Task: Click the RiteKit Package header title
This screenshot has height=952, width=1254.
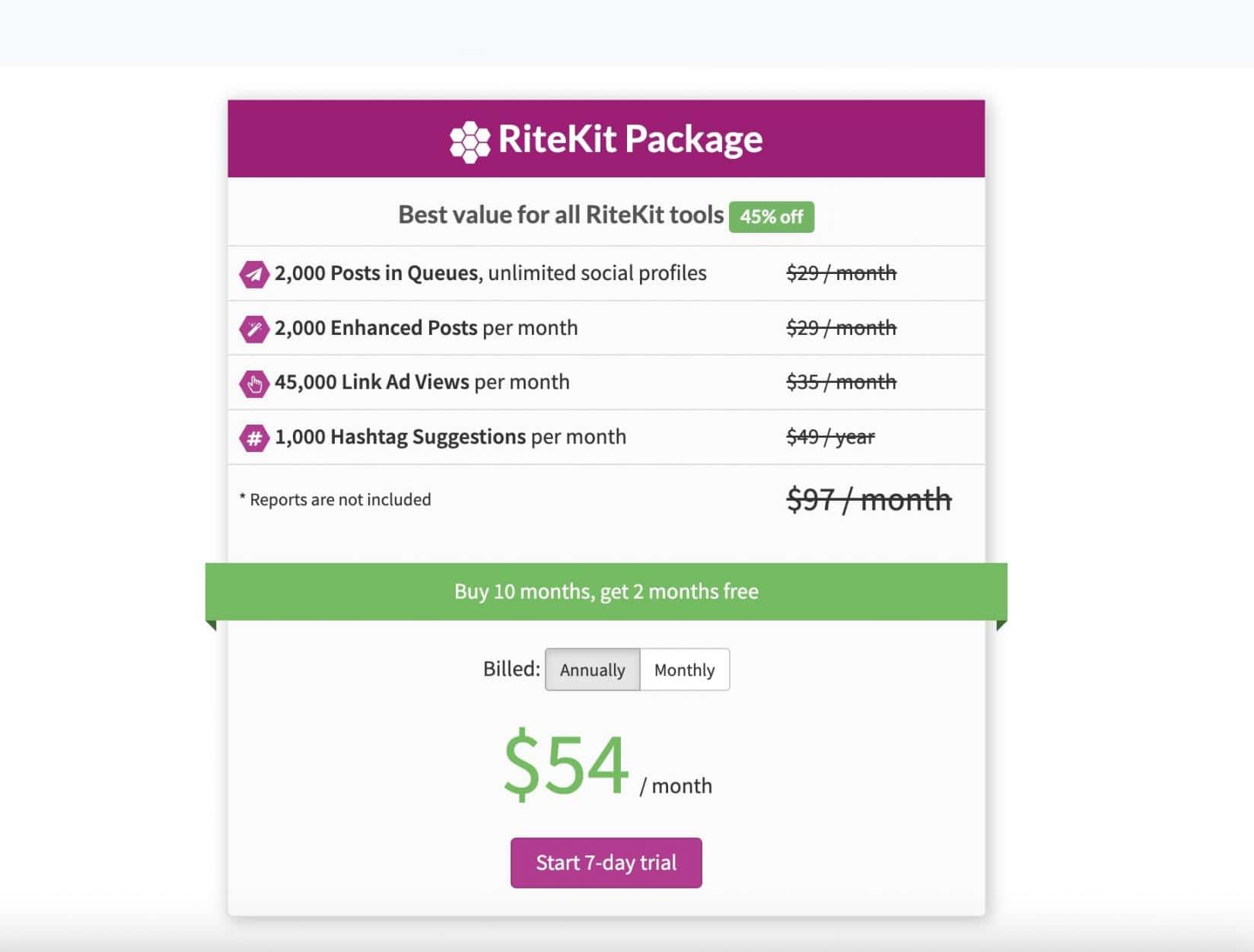Action: coord(630,139)
